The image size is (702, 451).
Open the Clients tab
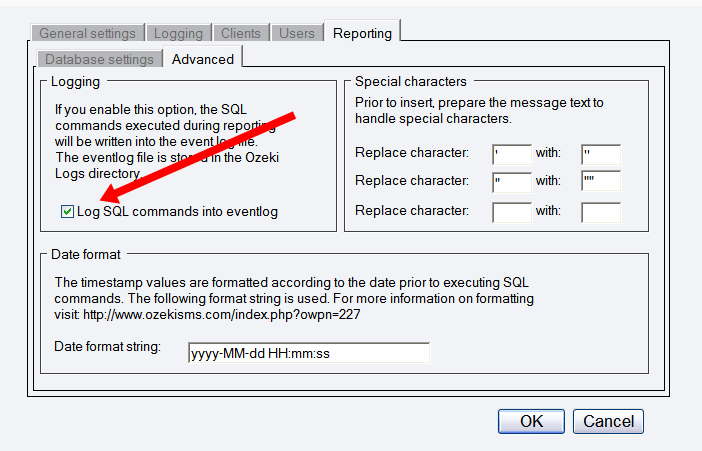click(x=240, y=33)
